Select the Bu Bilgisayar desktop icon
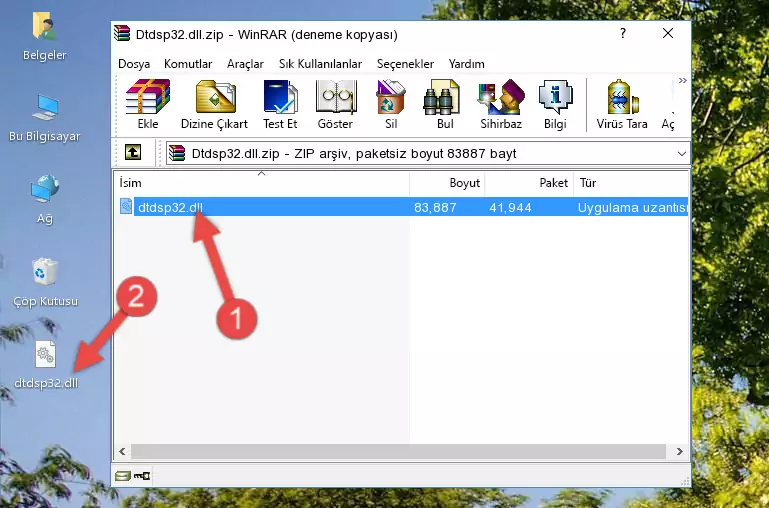The image size is (769, 508). tap(44, 118)
